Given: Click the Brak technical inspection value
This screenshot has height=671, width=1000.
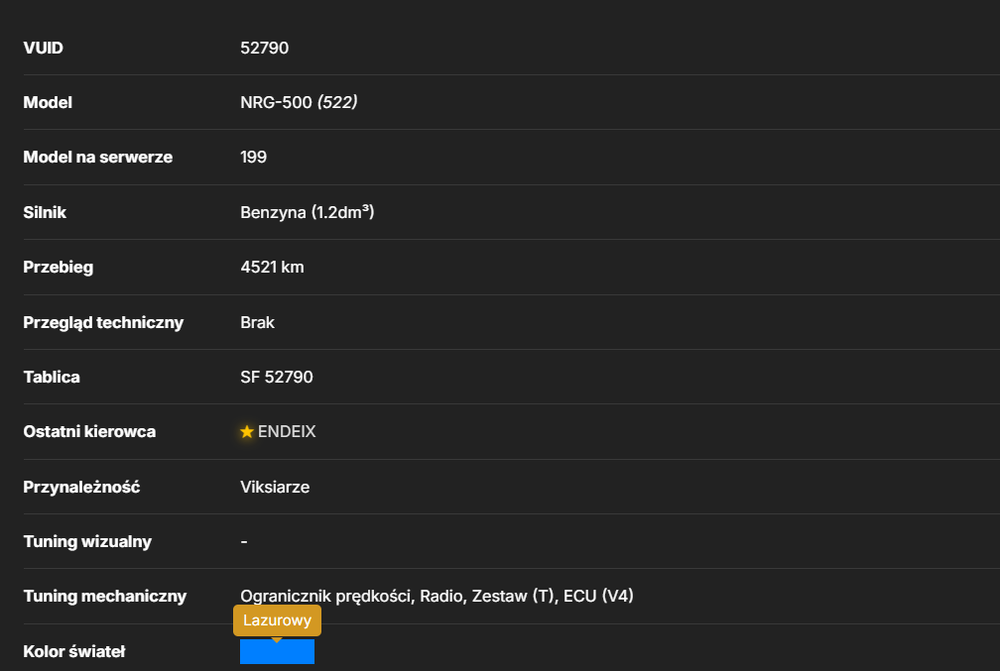Looking at the screenshot, I should (x=257, y=322).
